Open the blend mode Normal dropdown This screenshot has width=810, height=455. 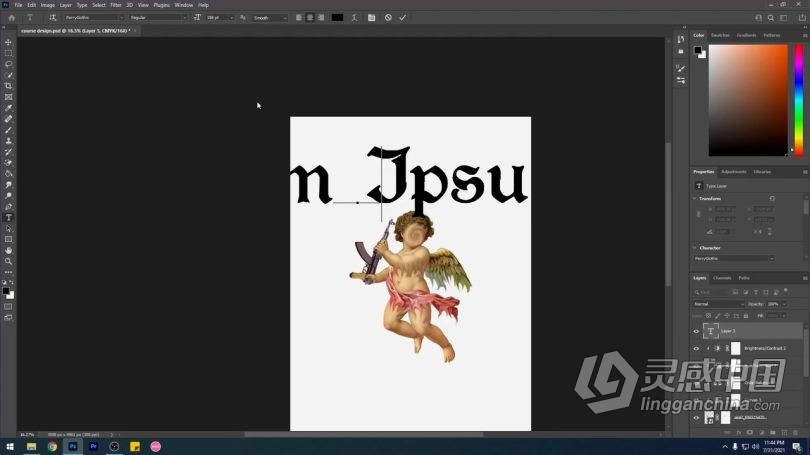click(x=718, y=304)
